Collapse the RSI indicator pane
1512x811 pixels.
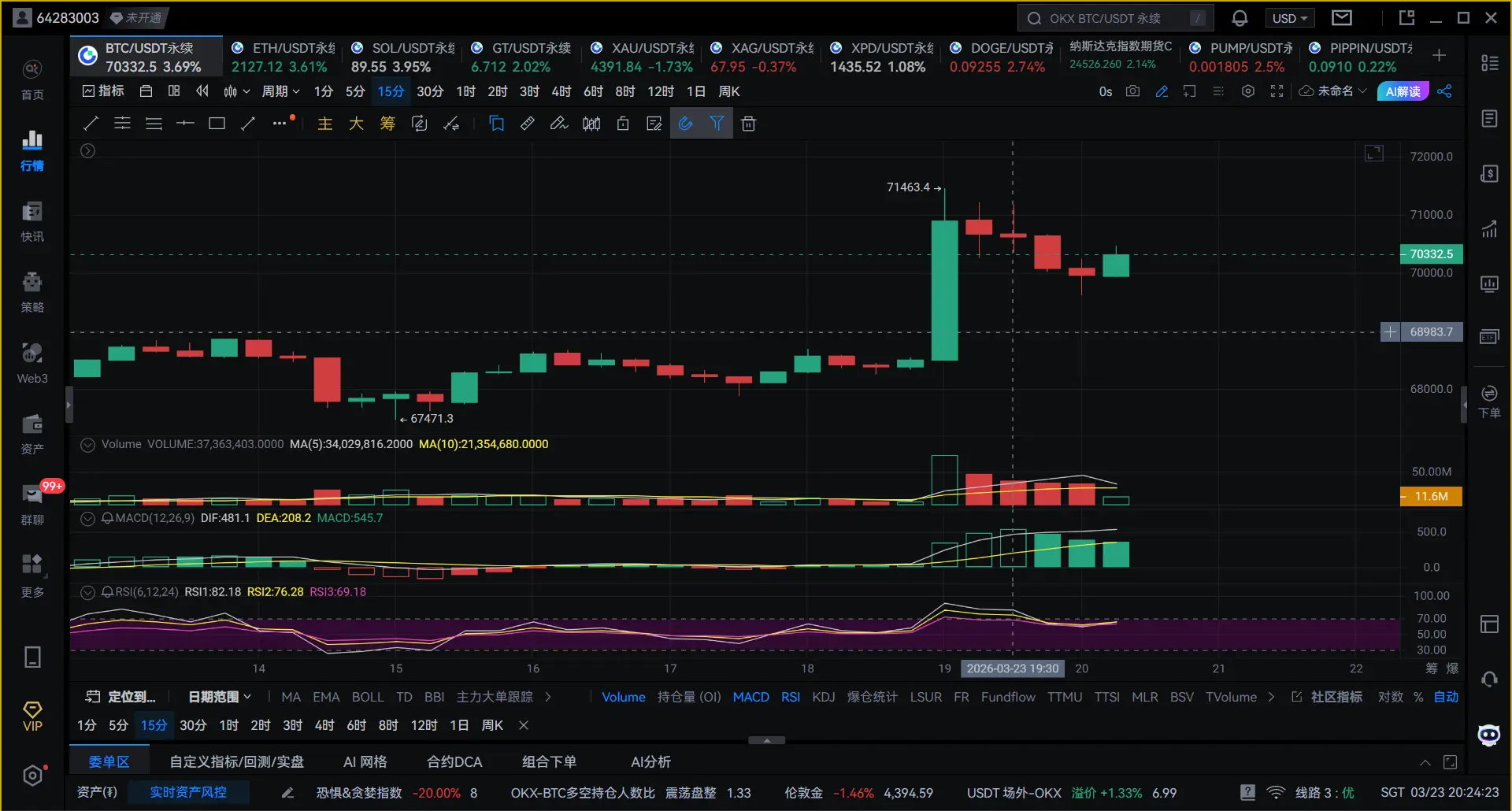(x=88, y=592)
